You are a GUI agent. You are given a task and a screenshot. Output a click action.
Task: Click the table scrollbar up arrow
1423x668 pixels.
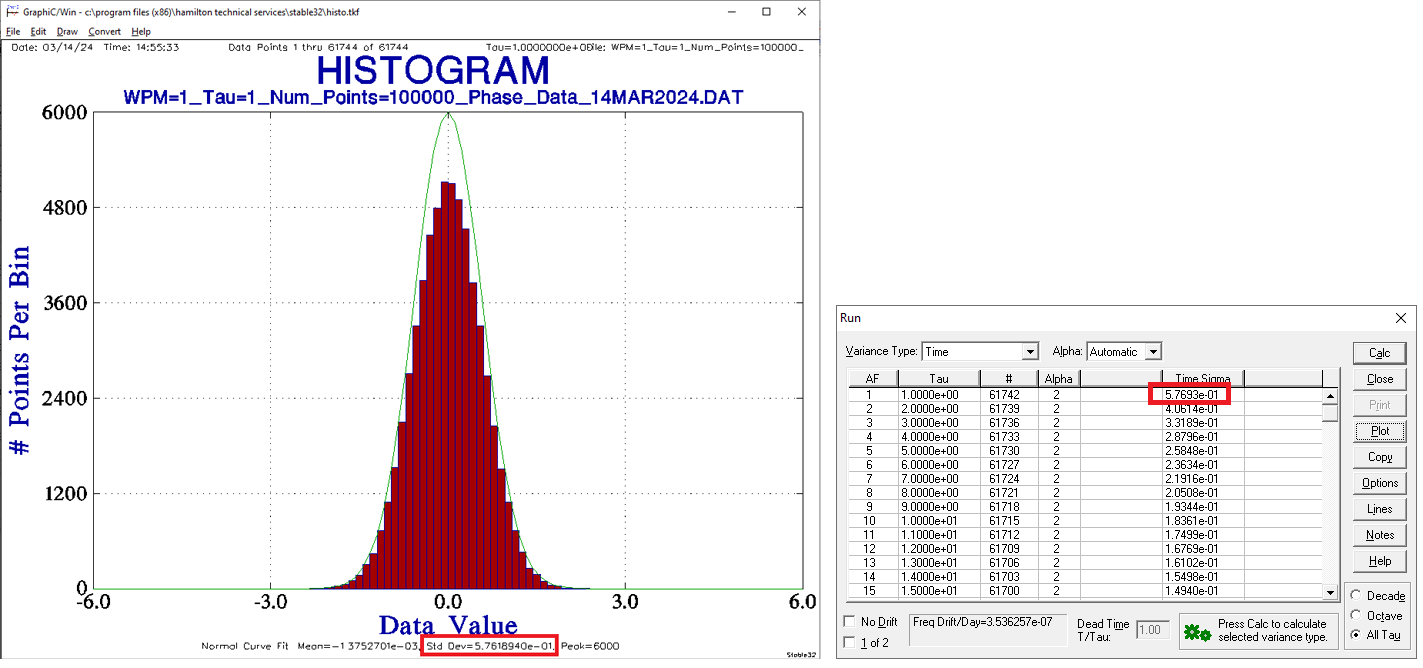tap(1329, 395)
